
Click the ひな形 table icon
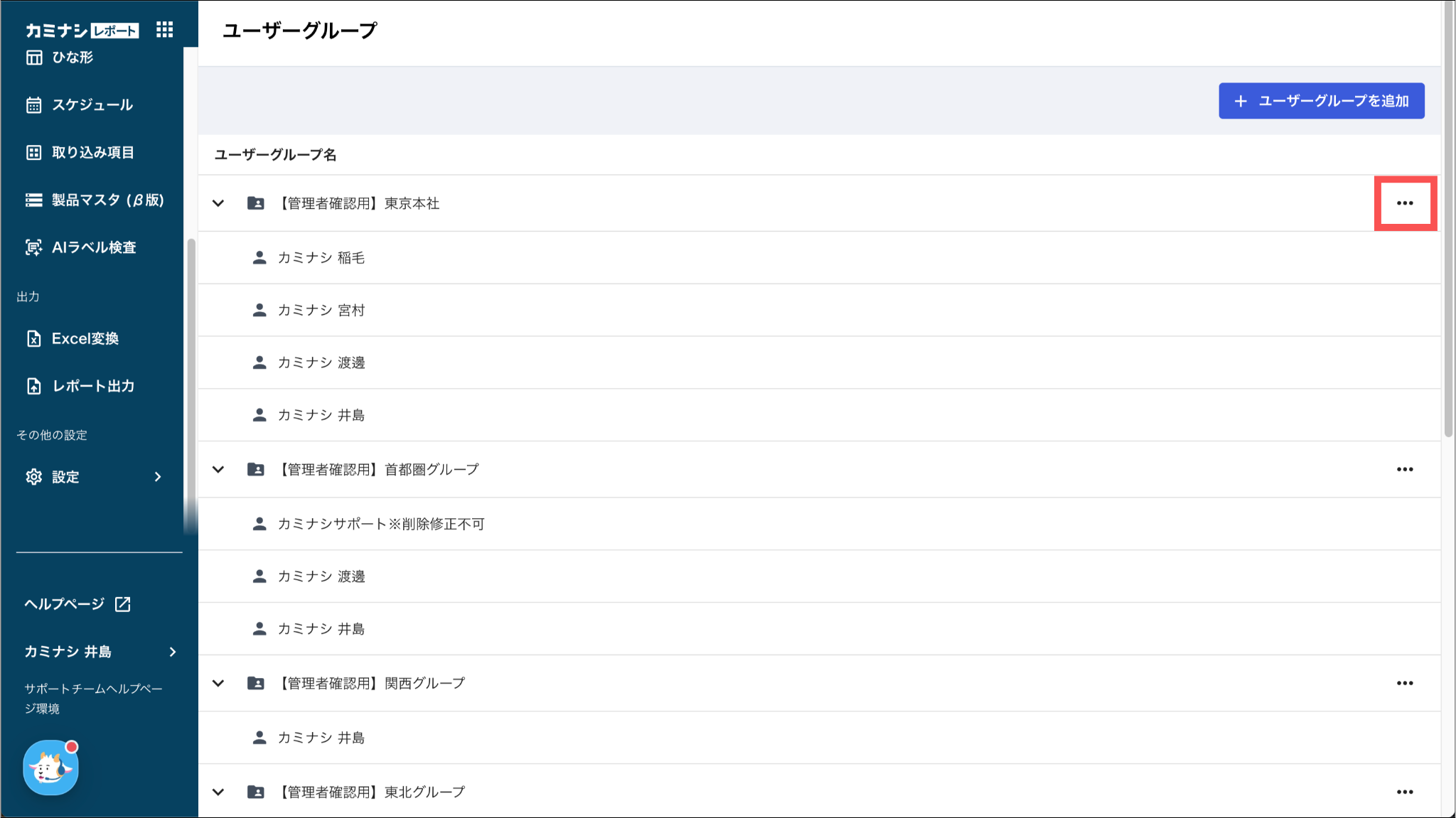[34, 58]
